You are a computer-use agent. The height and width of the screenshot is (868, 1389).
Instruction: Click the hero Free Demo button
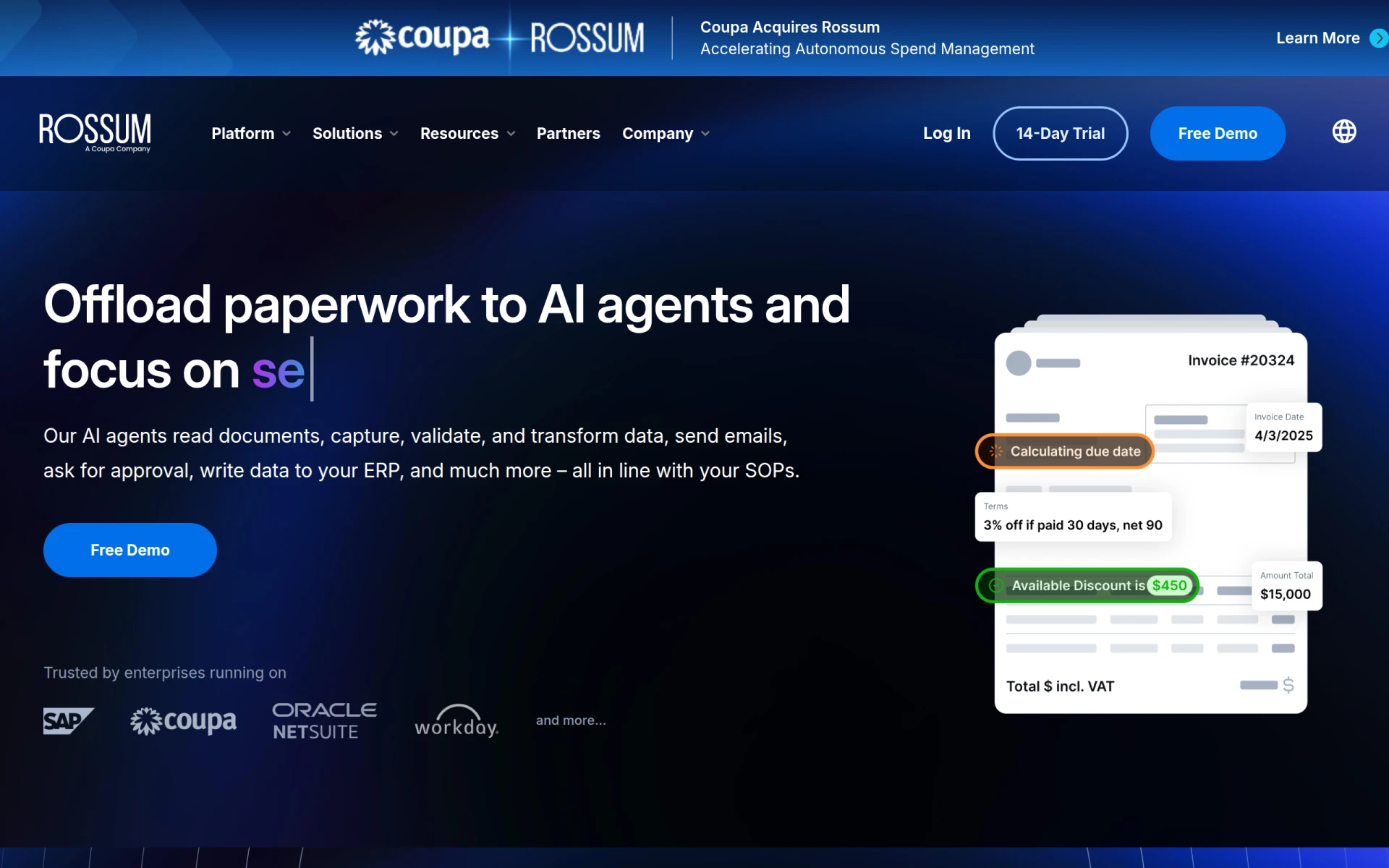click(130, 550)
